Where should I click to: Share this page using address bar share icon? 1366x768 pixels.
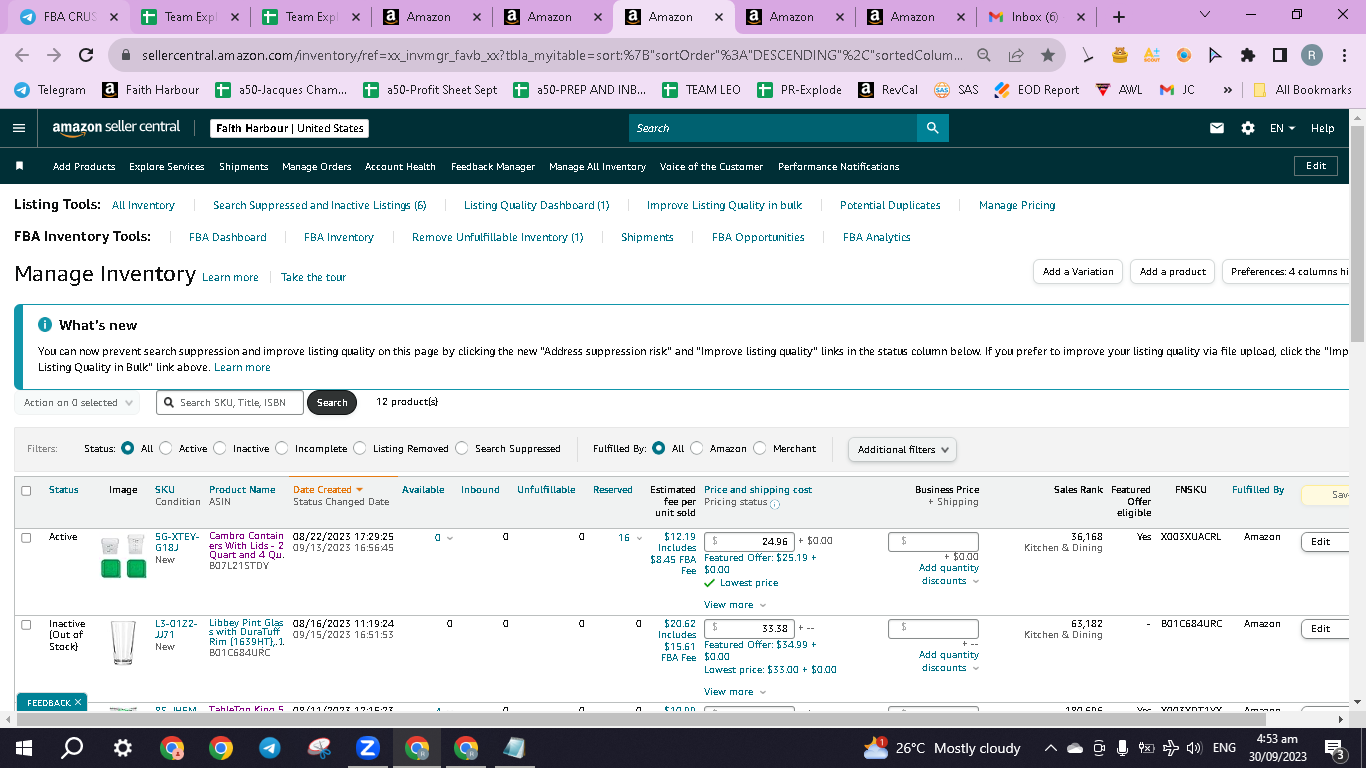(1016, 55)
